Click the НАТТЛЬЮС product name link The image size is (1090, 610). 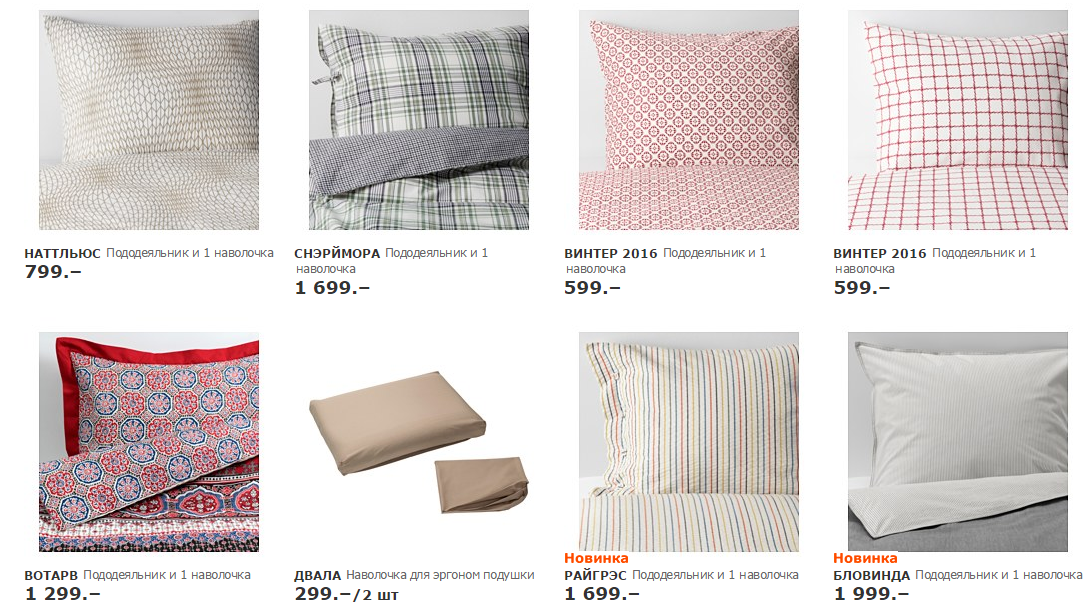(62, 254)
